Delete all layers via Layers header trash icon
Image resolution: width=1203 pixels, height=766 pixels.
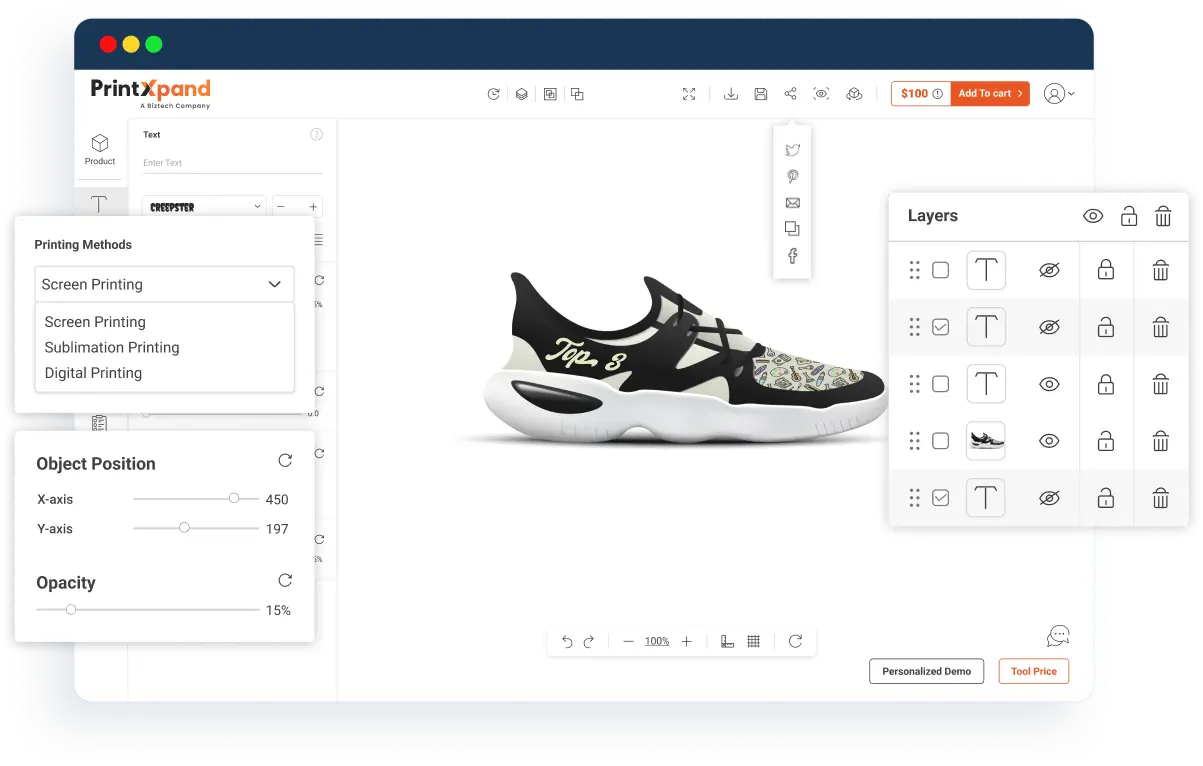[1163, 216]
